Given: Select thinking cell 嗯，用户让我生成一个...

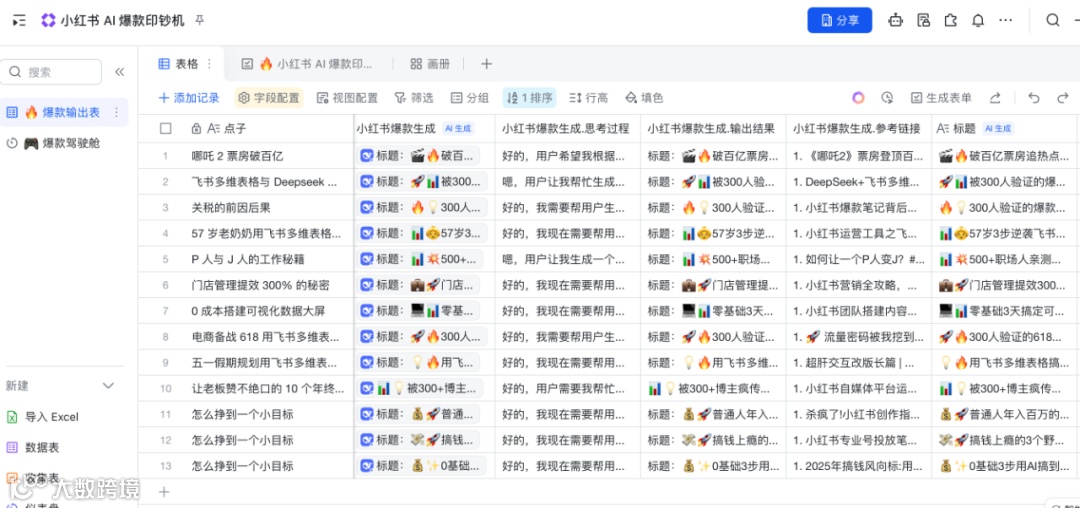Looking at the screenshot, I should (x=568, y=260).
